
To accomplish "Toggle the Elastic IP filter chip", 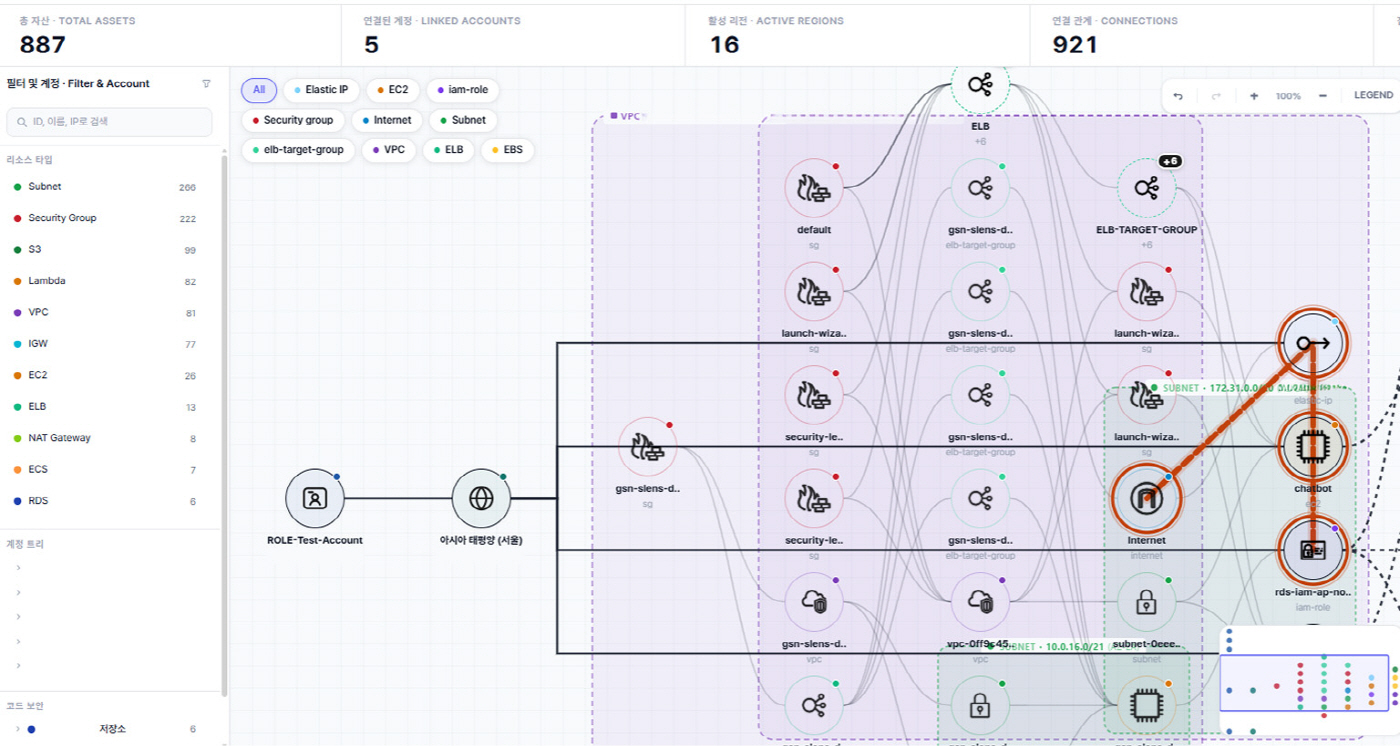I will click(x=322, y=90).
